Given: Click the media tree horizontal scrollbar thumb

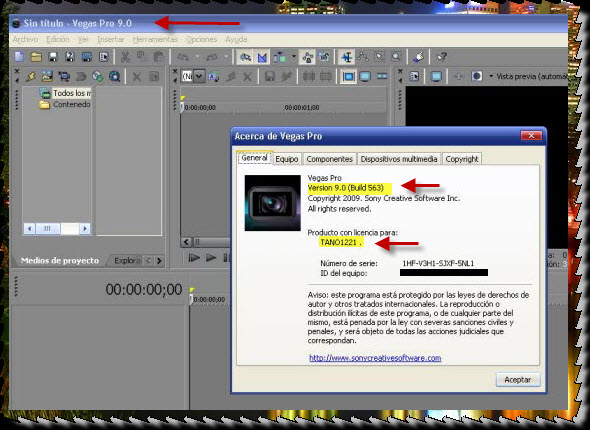Looking at the screenshot, I should click(x=47, y=228).
